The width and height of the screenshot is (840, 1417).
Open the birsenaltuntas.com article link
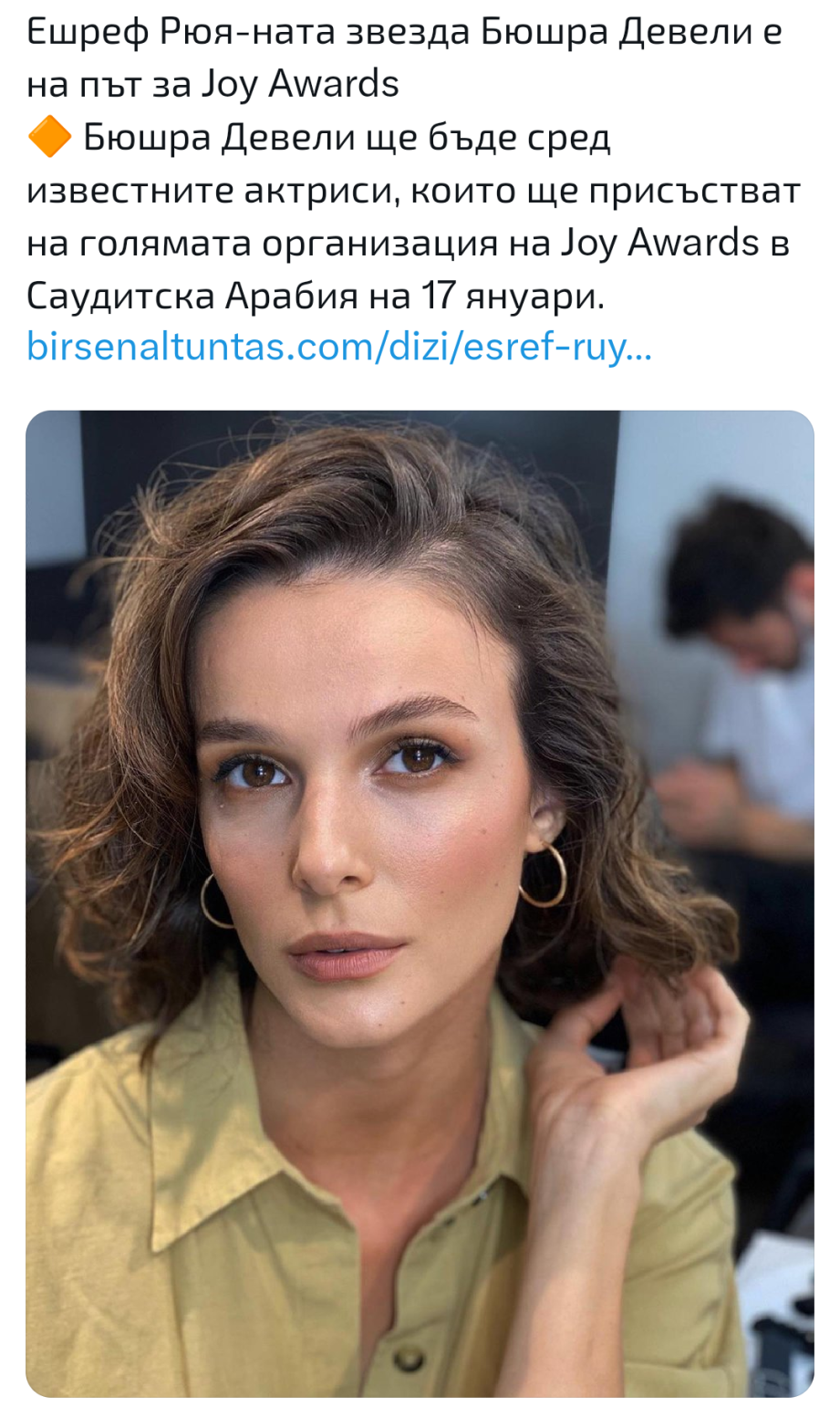point(338,348)
